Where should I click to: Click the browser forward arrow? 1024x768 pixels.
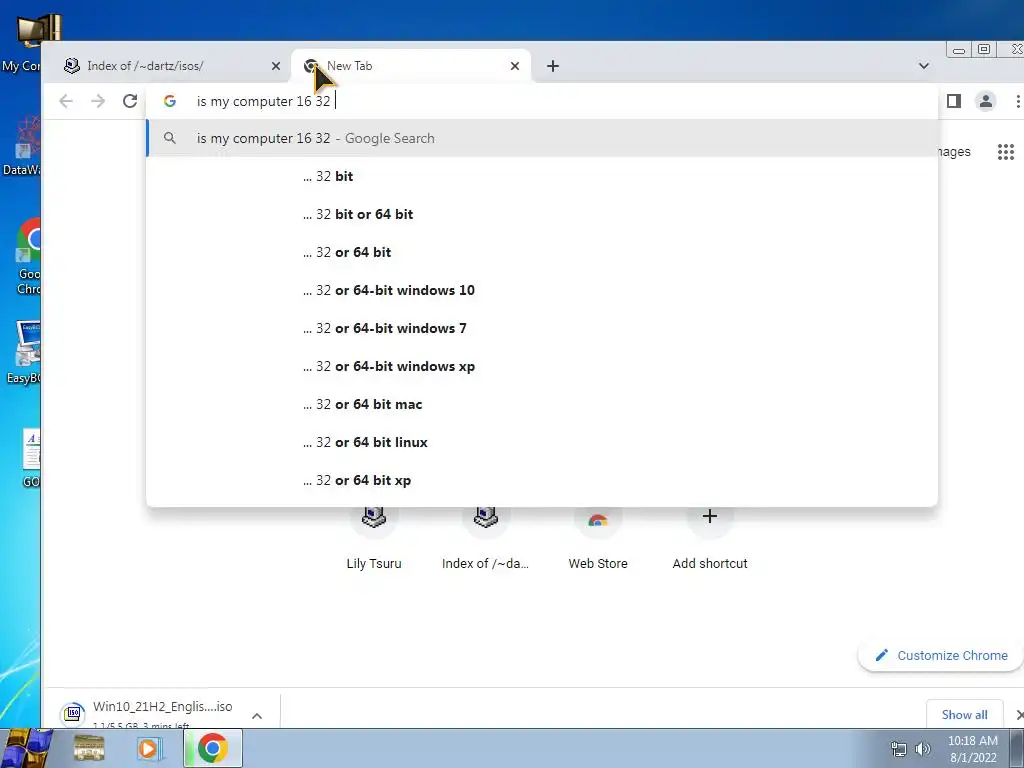point(98,101)
